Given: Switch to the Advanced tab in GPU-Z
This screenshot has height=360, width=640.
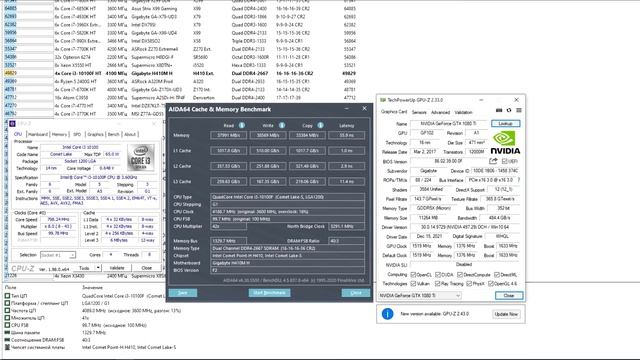Looking at the screenshot, I should [440, 112].
